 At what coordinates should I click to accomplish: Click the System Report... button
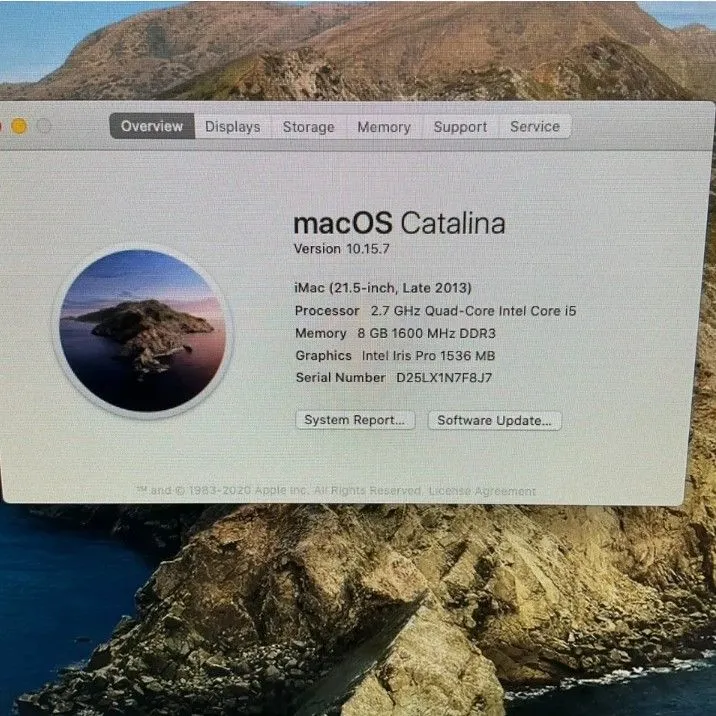click(355, 420)
